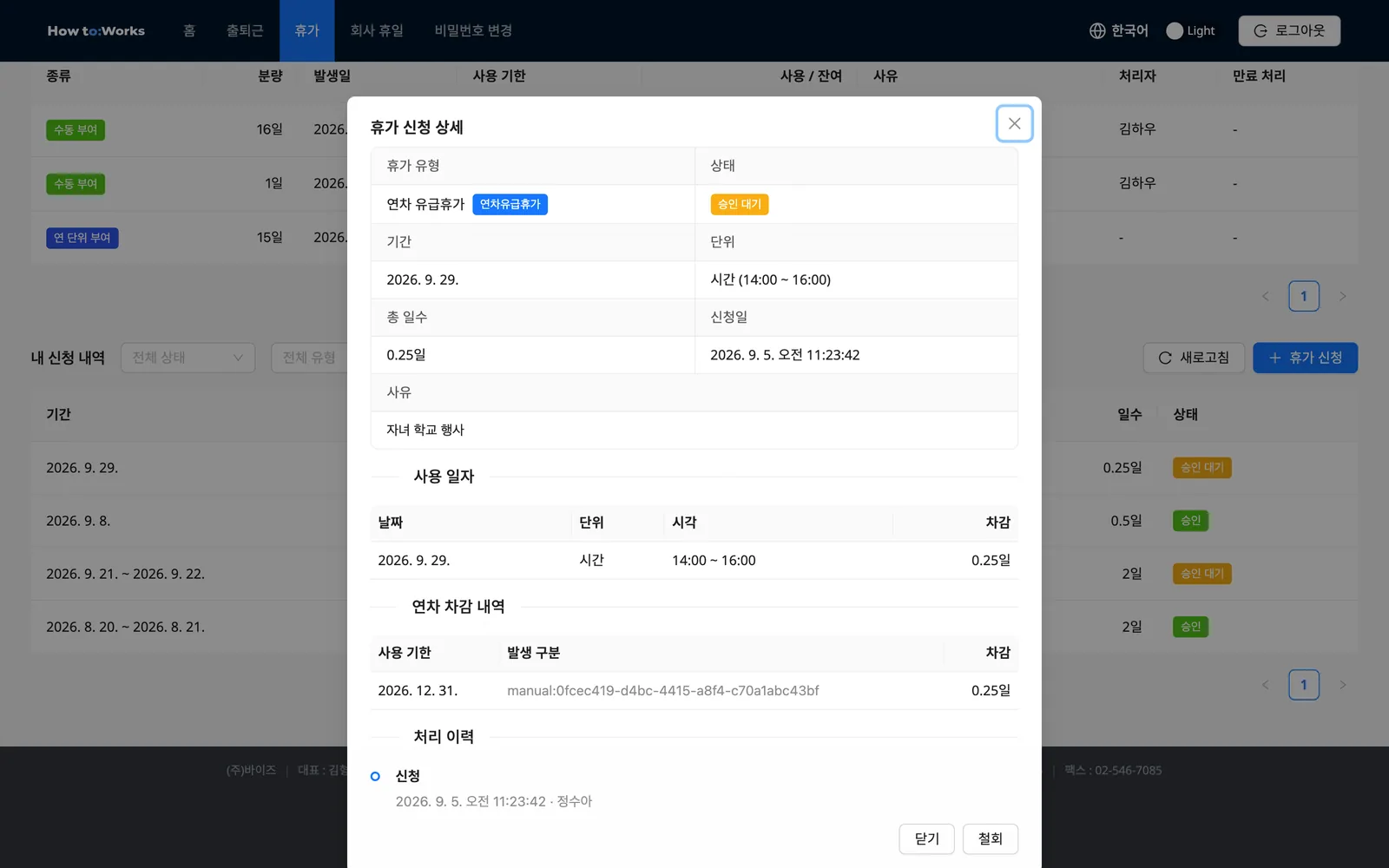Click the 자녀 학교 행사 reason text
The image size is (1389, 868).
click(x=425, y=430)
